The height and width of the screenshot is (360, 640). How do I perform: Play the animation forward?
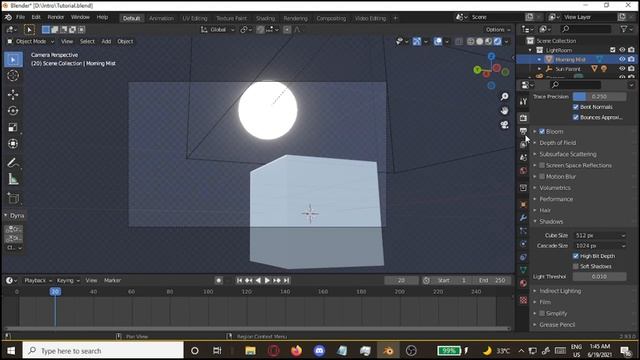pos(267,280)
